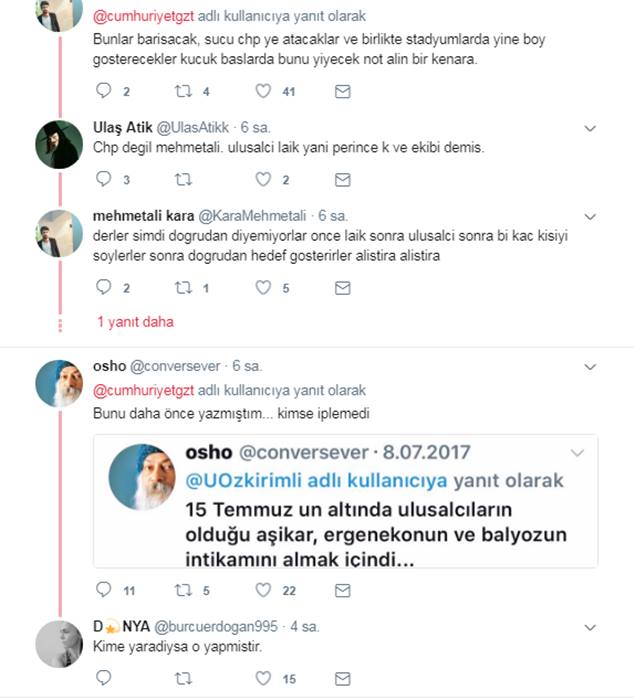This screenshot has width=634, height=700.
Task: Reply to mehmetali kara's second tweet
Action: [x=104, y=287]
